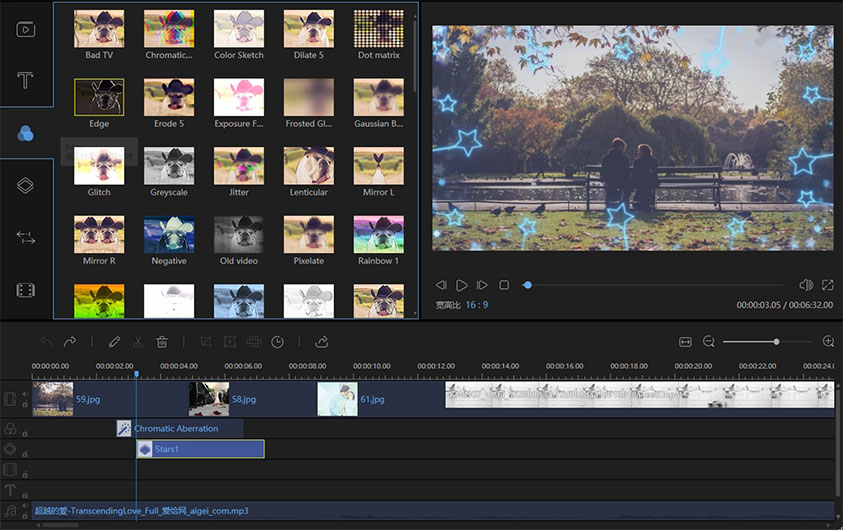The image size is (843, 530).
Task: Click the pencil edit icon in toolbar
Action: (x=114, y=342)
